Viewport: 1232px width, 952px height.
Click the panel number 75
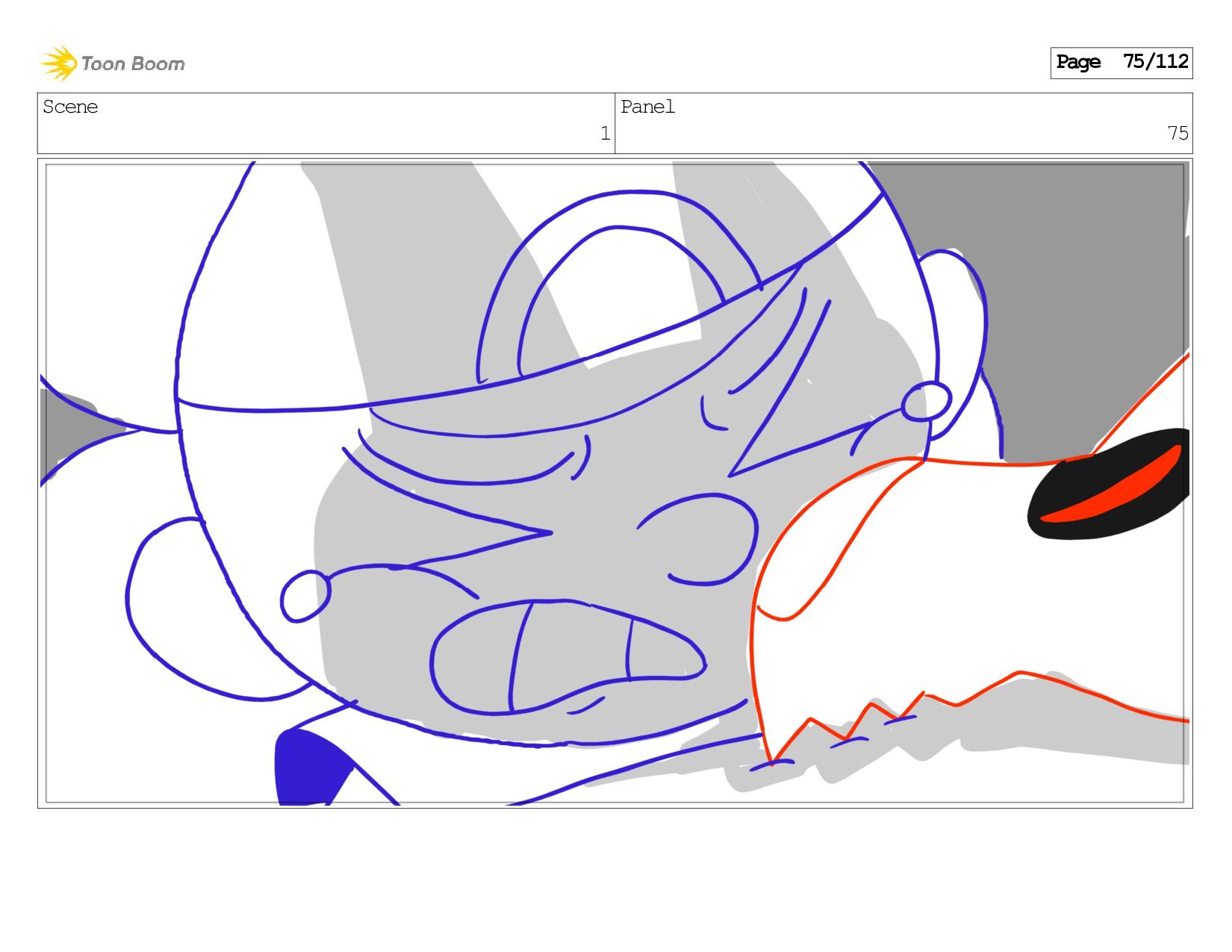pos(1177,134)
